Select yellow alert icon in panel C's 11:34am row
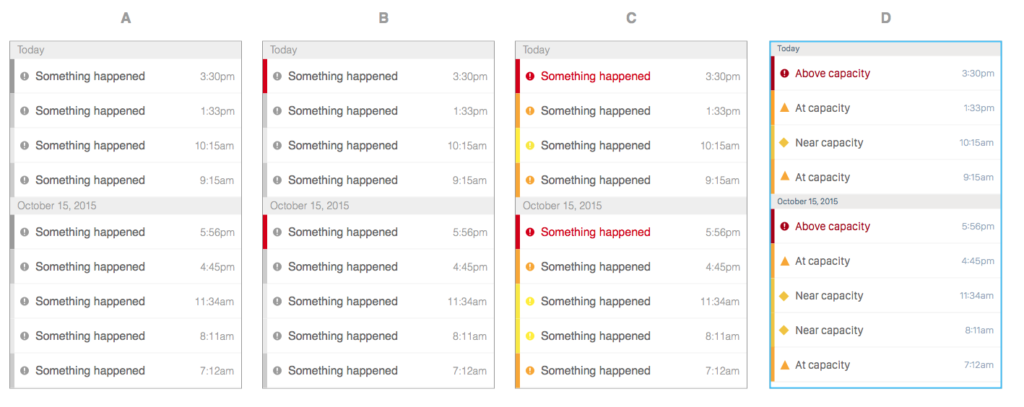1024x407 pixels. pyautogui.click(x=530, y=301)
